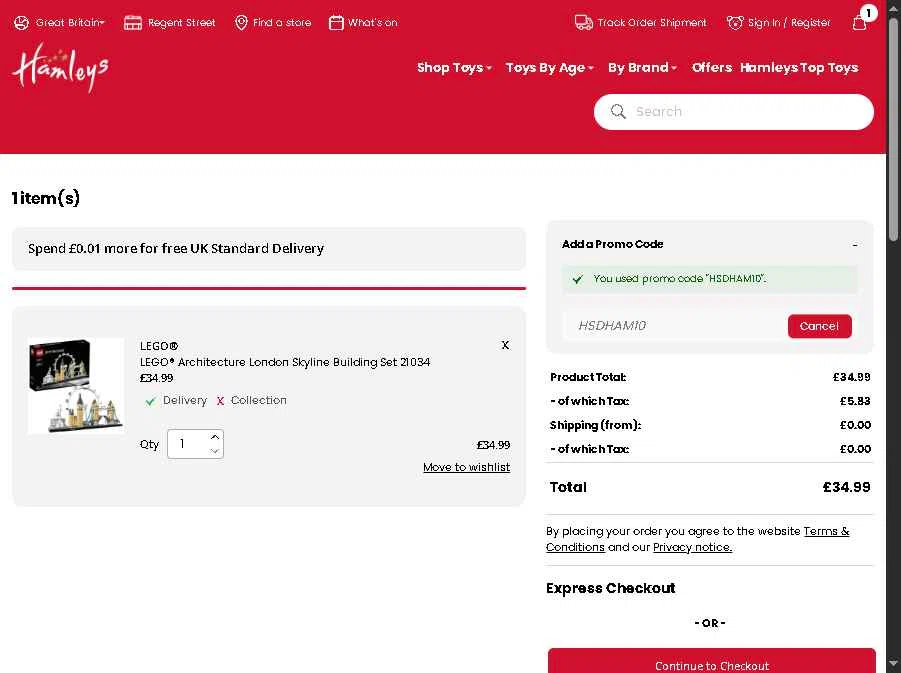This screenshot has height=673, width=901.
Task: Focus the Search input field
Action: pyautogui.click(x=734, y=112)
